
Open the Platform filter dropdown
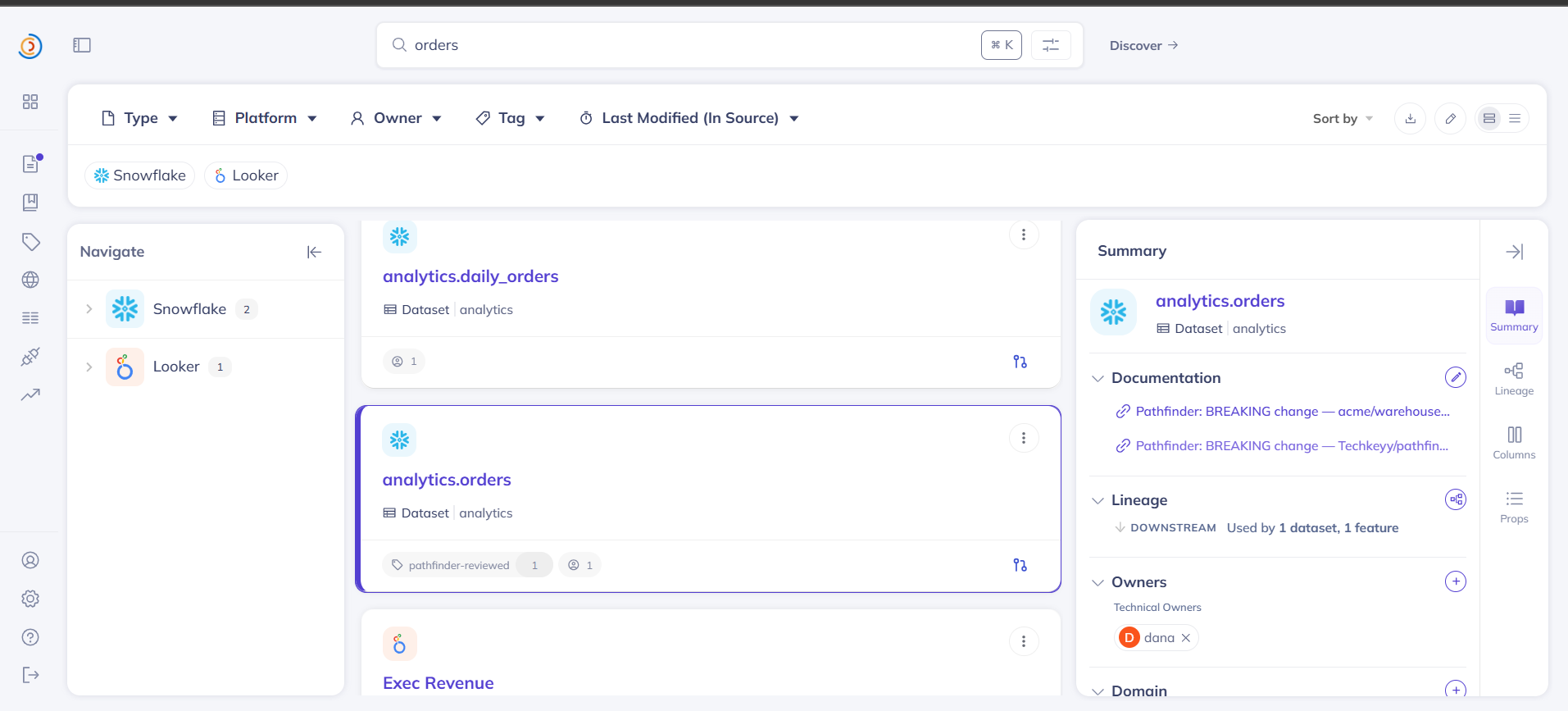[x=265, y=118]
